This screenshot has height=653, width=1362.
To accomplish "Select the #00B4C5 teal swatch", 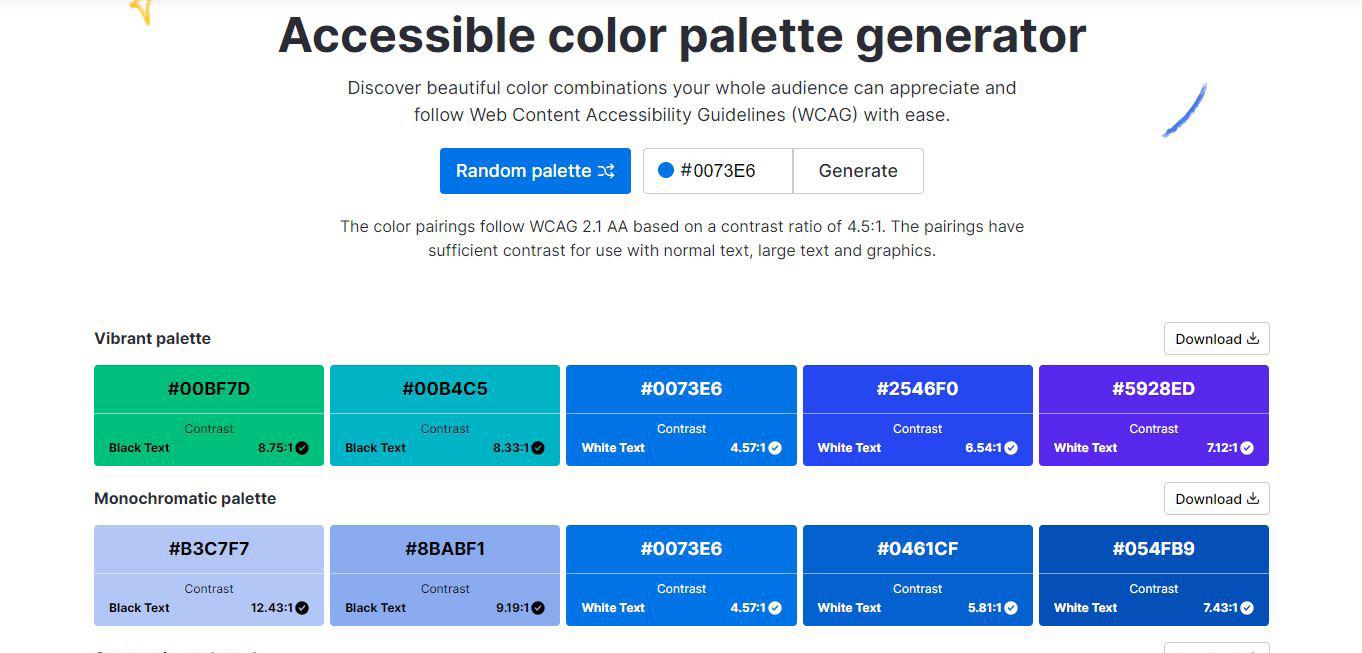I will tap(445, 389).
